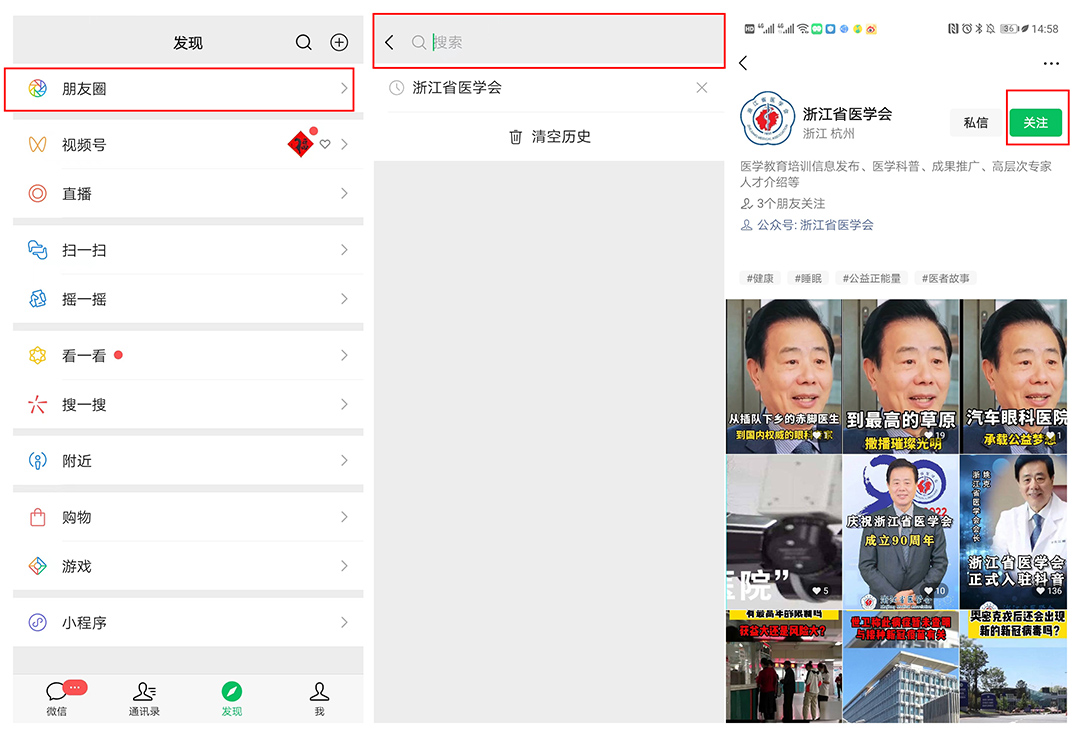View 3个朋友关注 friends list
The height and width of the screenshot is (736, 1080).
(x=783, y=204)
